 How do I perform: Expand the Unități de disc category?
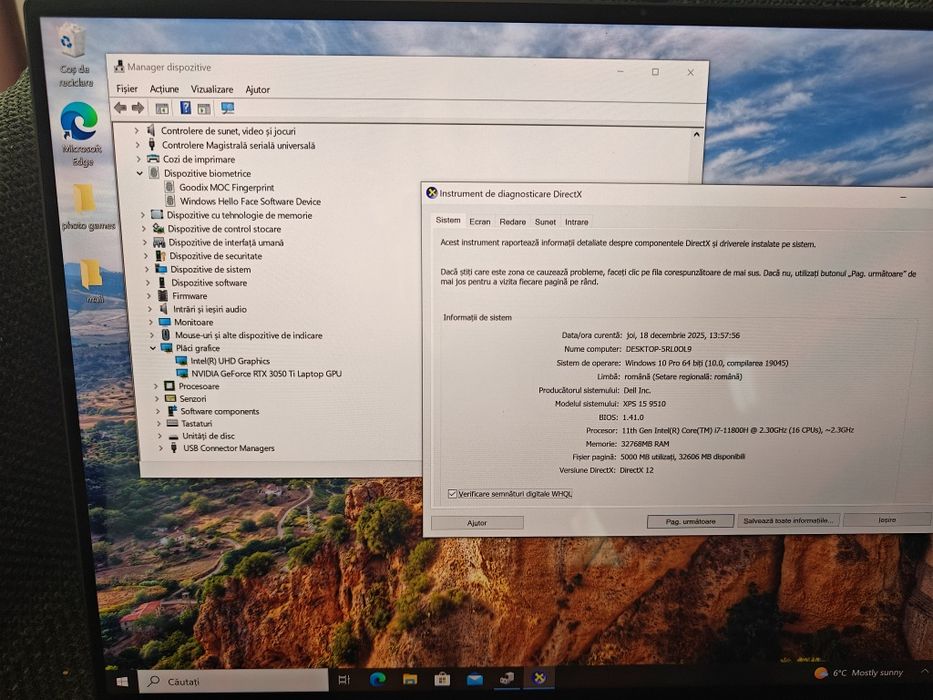click(159, 436)
